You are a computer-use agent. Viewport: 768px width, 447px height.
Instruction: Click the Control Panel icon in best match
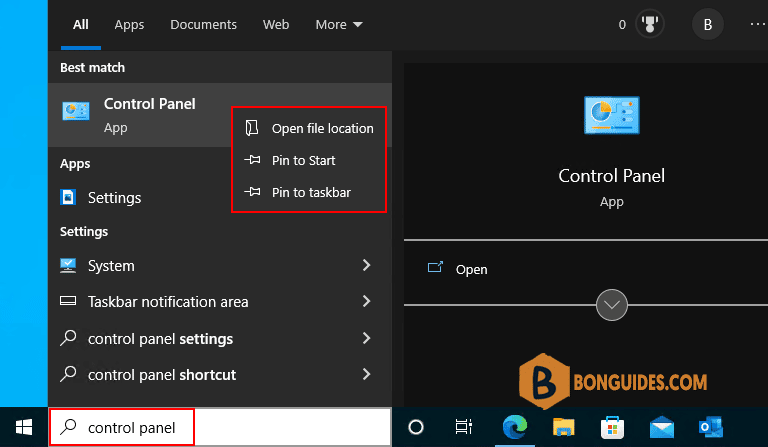tap(76, 112)
